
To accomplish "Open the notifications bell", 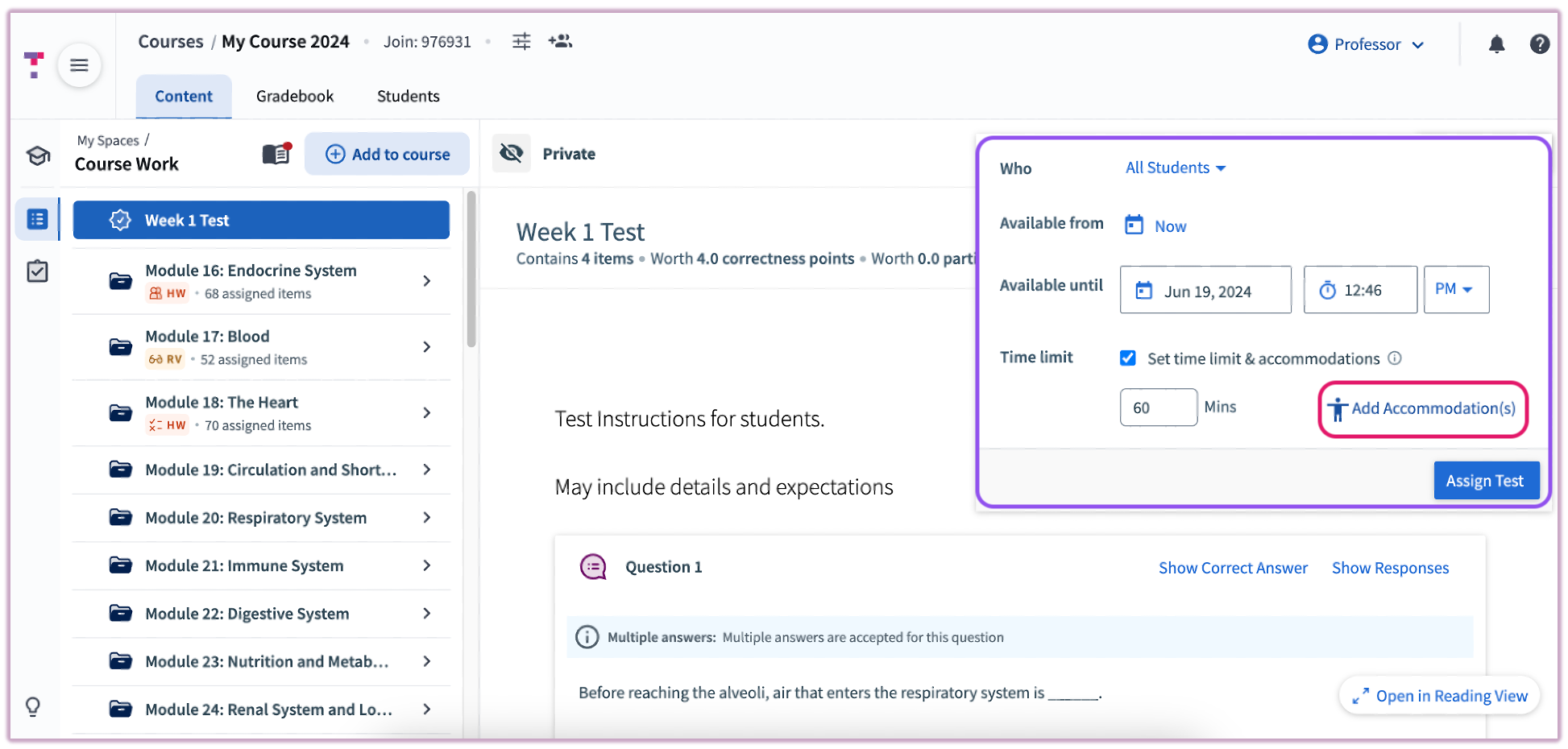I will (1496, 44).
